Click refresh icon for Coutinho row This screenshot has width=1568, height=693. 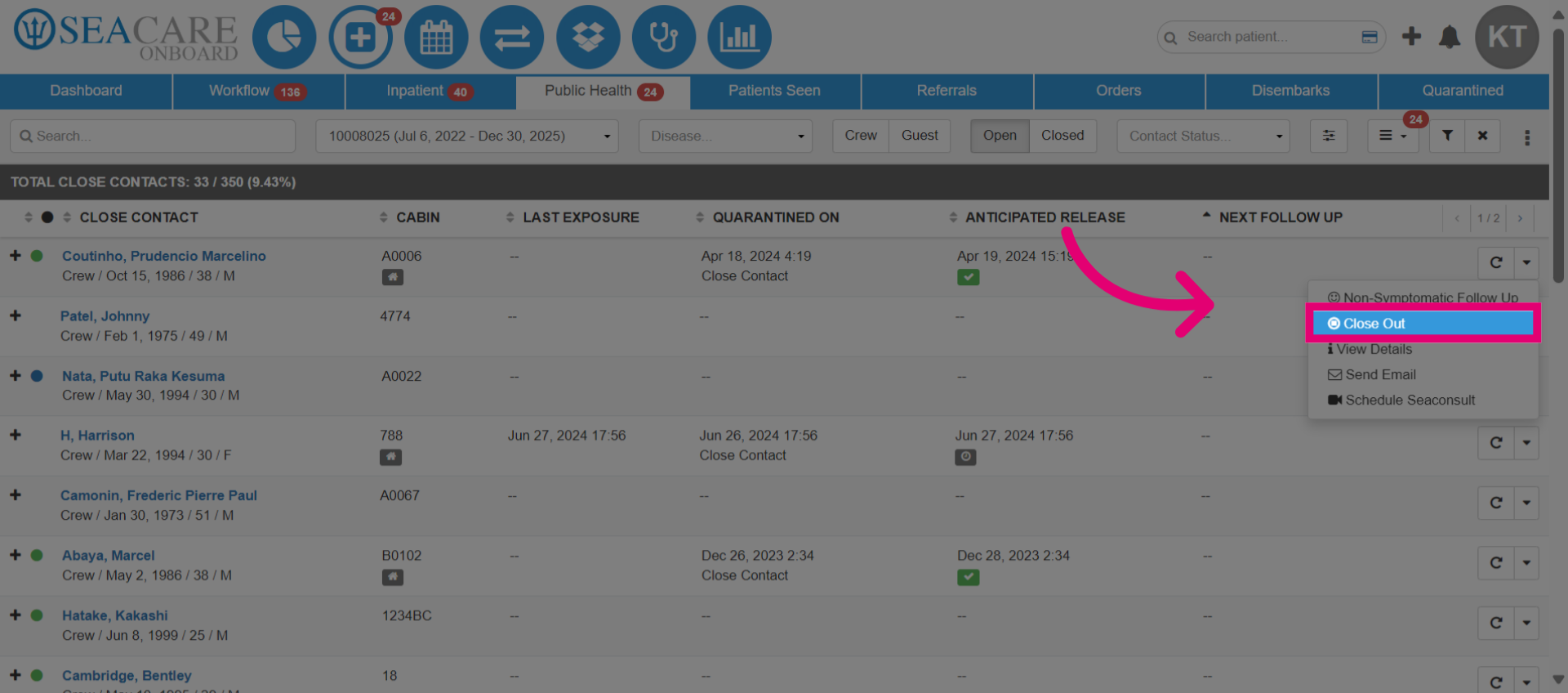tap(1496, 262)
